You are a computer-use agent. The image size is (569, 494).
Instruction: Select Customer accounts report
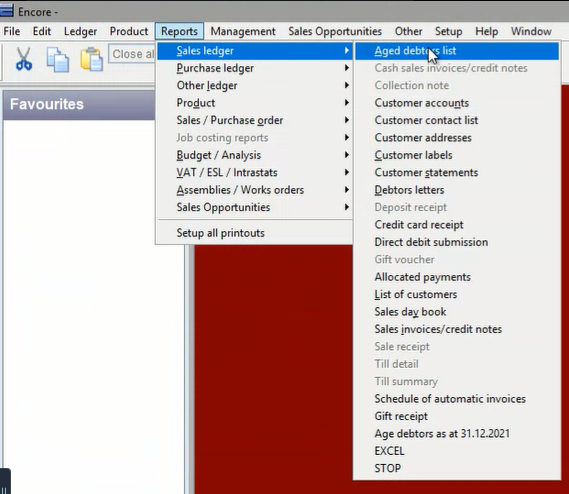[457, 103]
